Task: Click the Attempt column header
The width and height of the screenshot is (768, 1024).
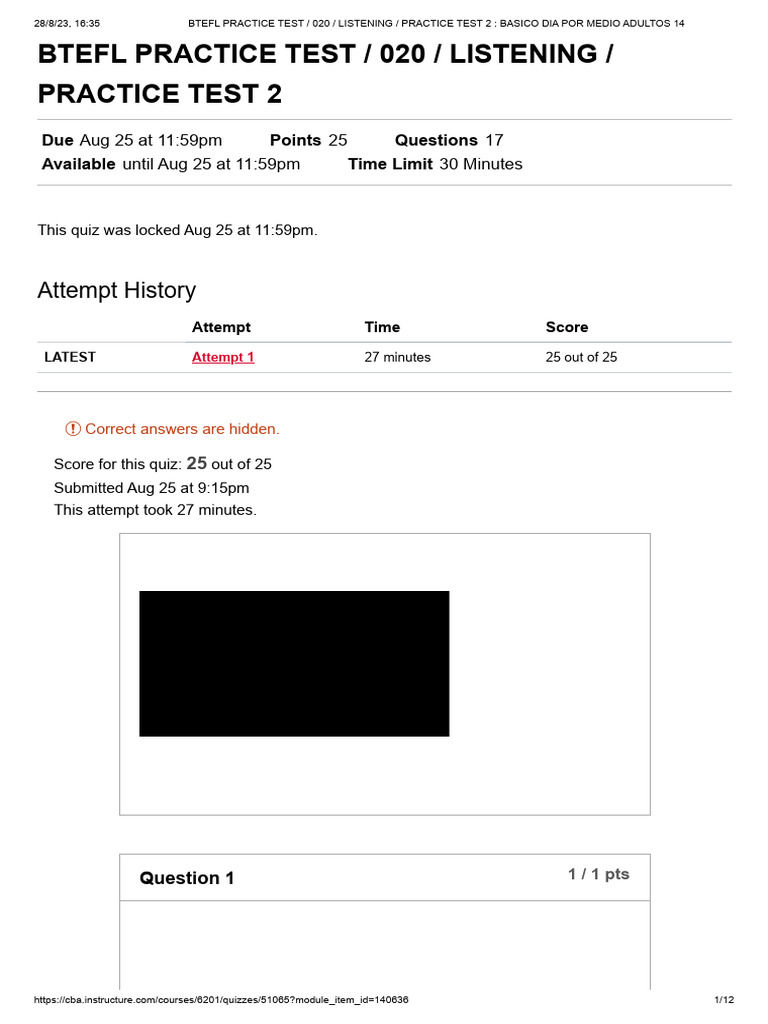Action: pyautogui.click(x=221, y=327)
